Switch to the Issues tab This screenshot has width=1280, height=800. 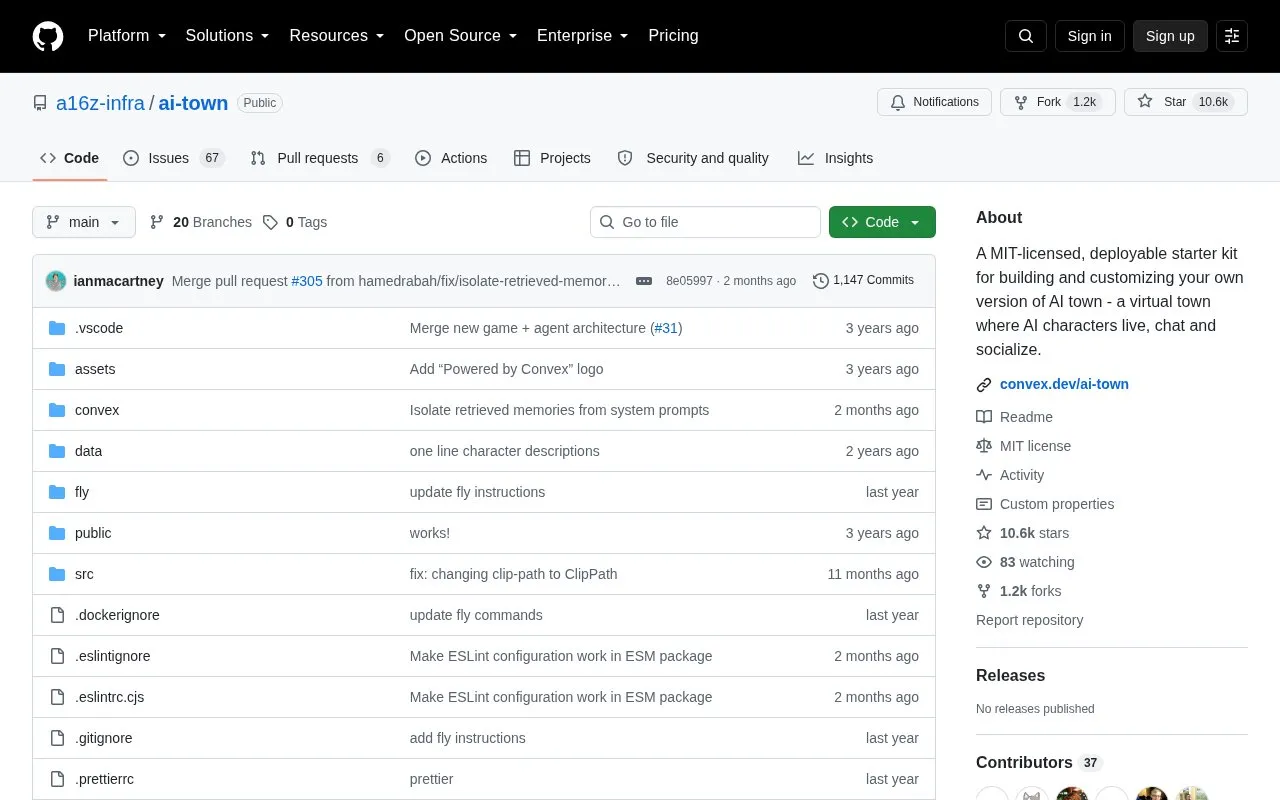click(x=174, y=158)
